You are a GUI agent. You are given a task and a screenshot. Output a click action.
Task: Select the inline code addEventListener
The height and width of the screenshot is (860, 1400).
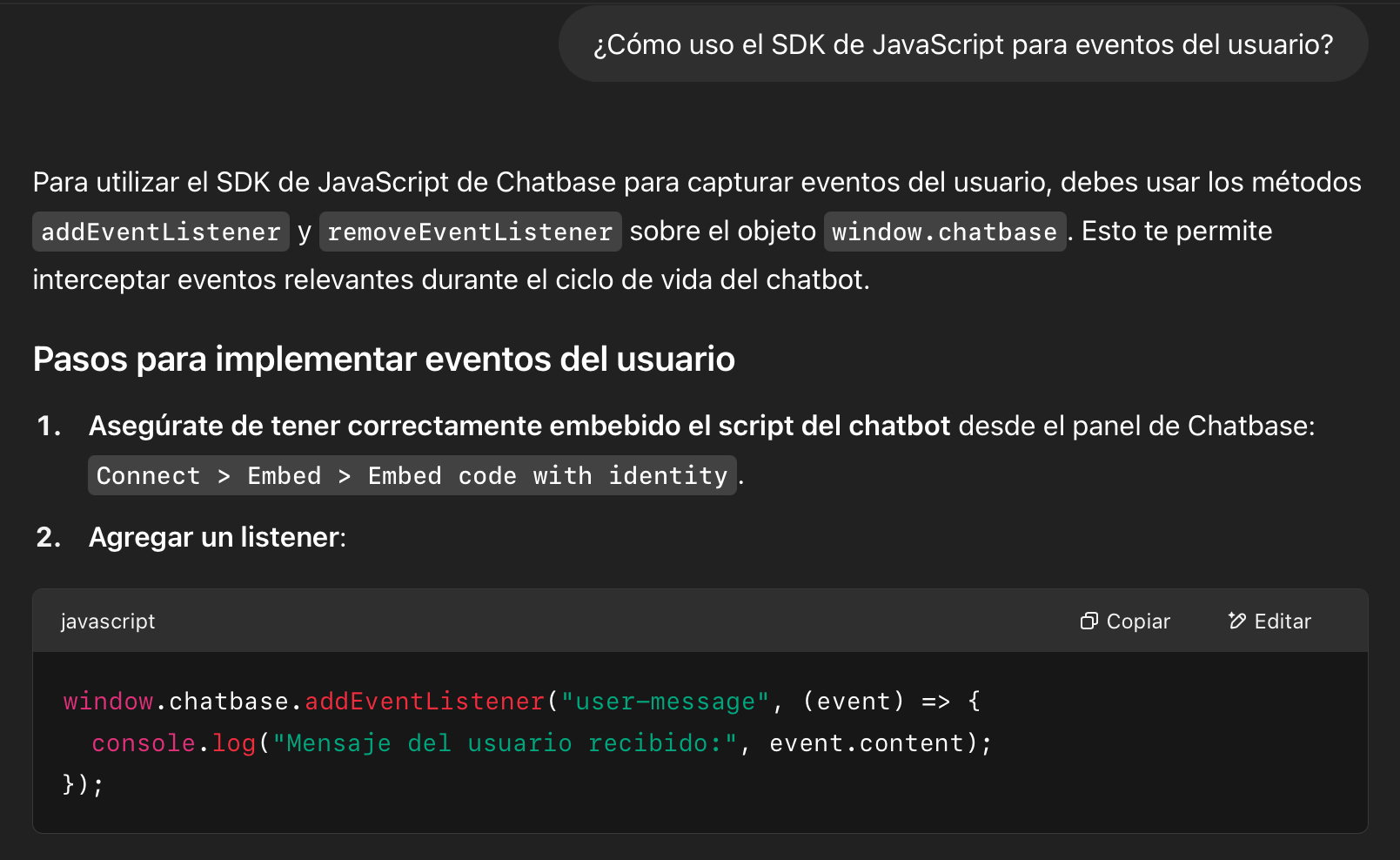pyautogui.click(x=160, y=232)
